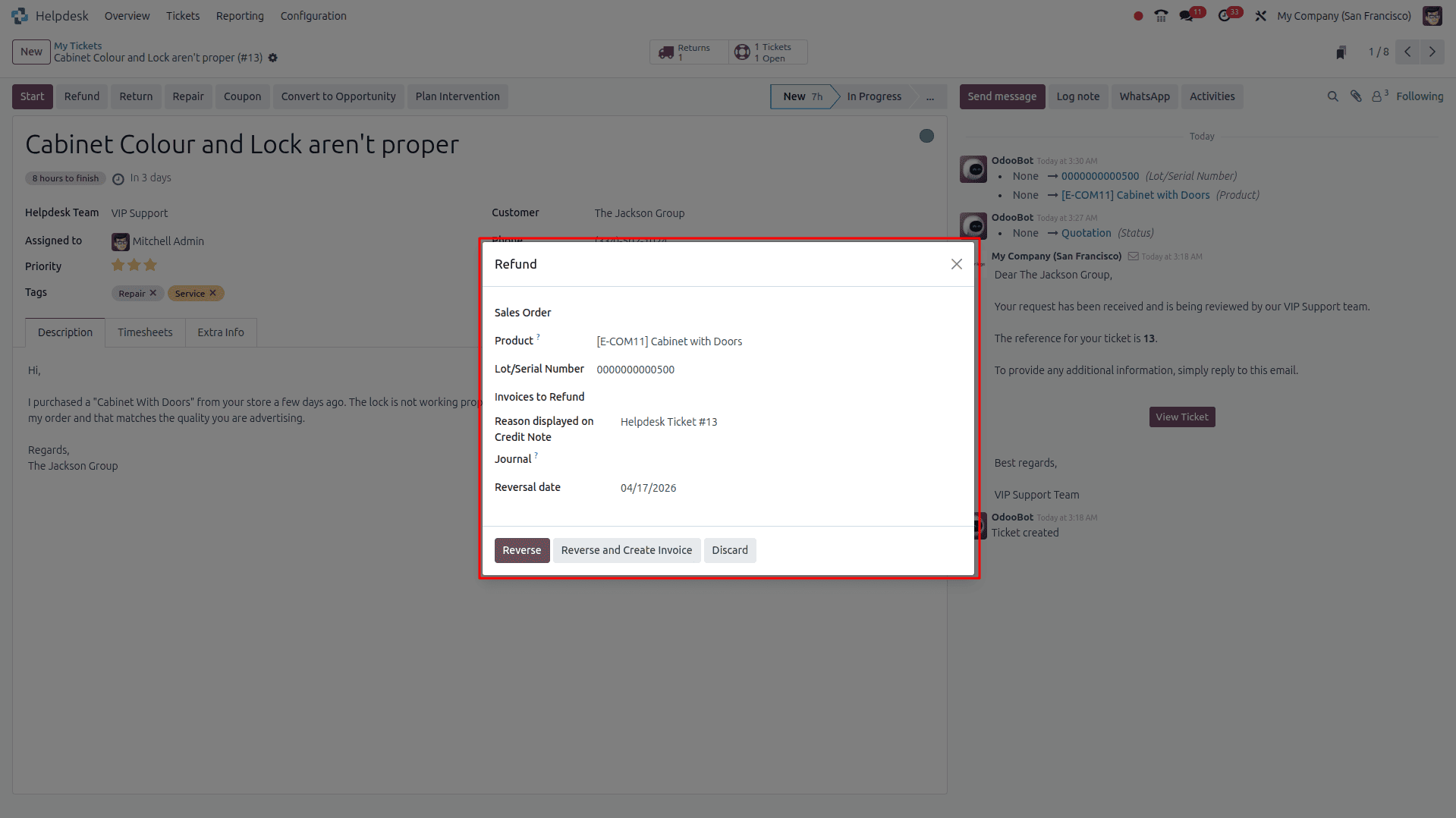Switch to the Timesheets tab
1456x818 pixels.
click(145, 332)
